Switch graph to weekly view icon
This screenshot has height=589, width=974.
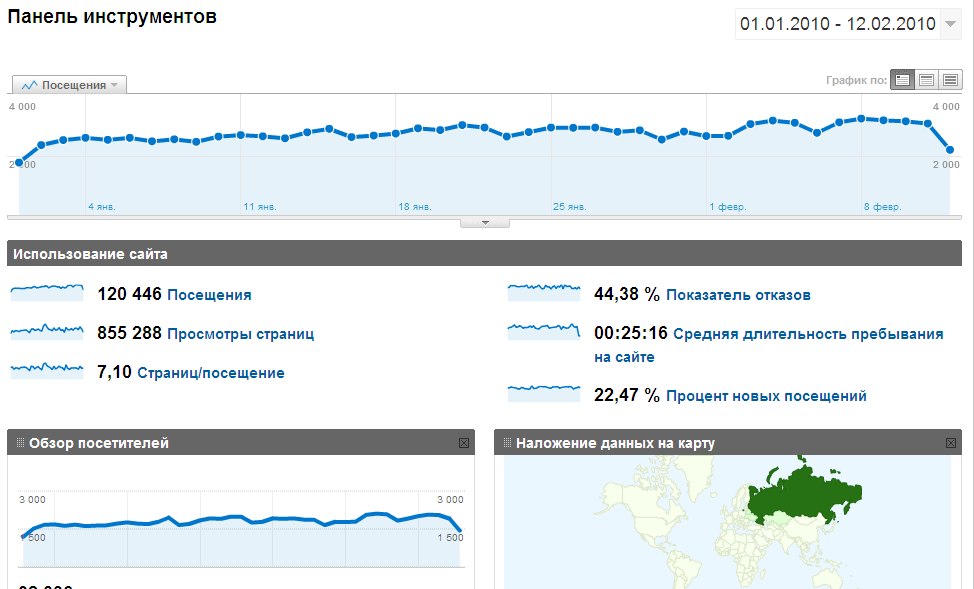point(927,80)
